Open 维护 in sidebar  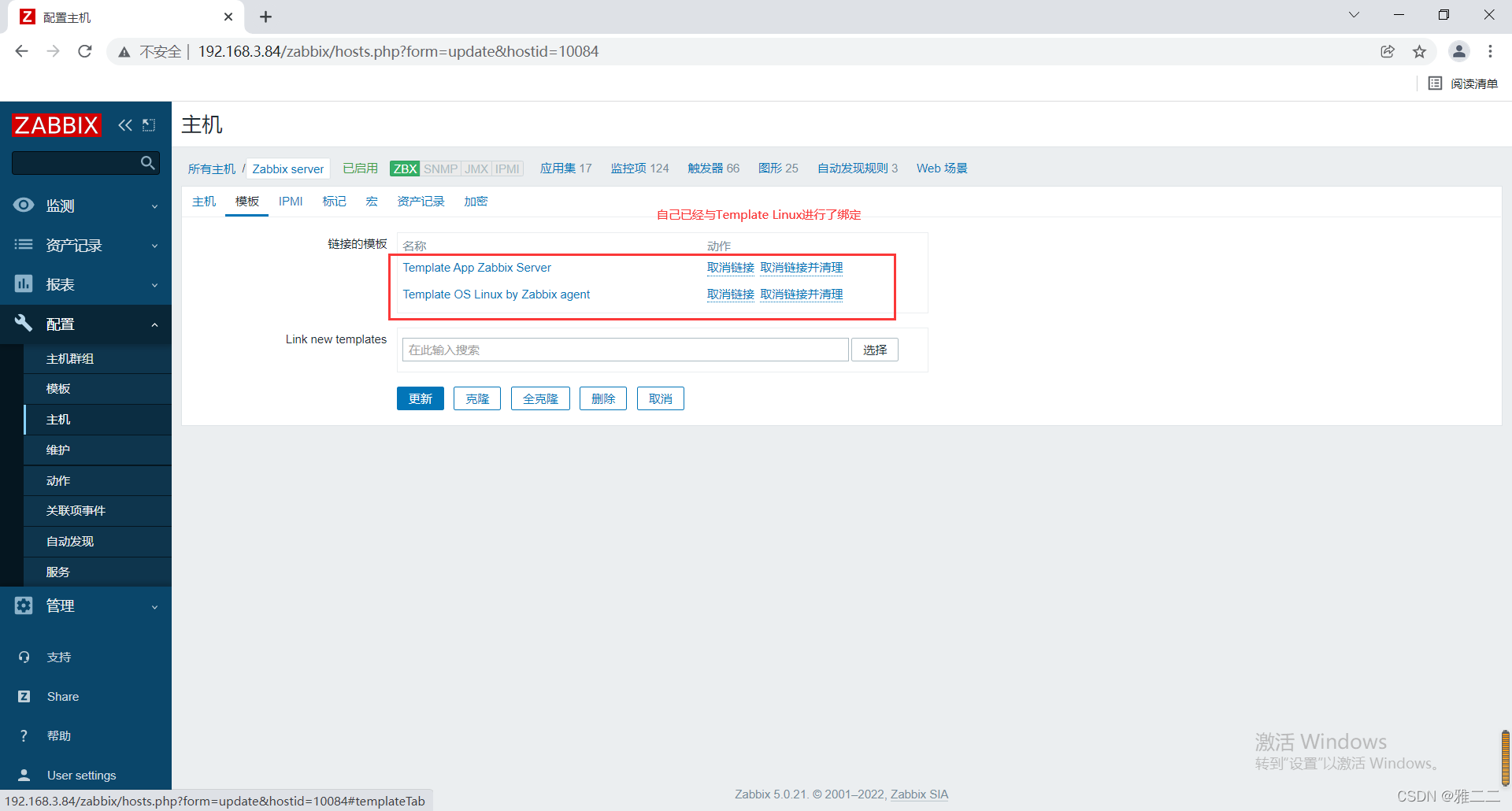pos(98,450)
